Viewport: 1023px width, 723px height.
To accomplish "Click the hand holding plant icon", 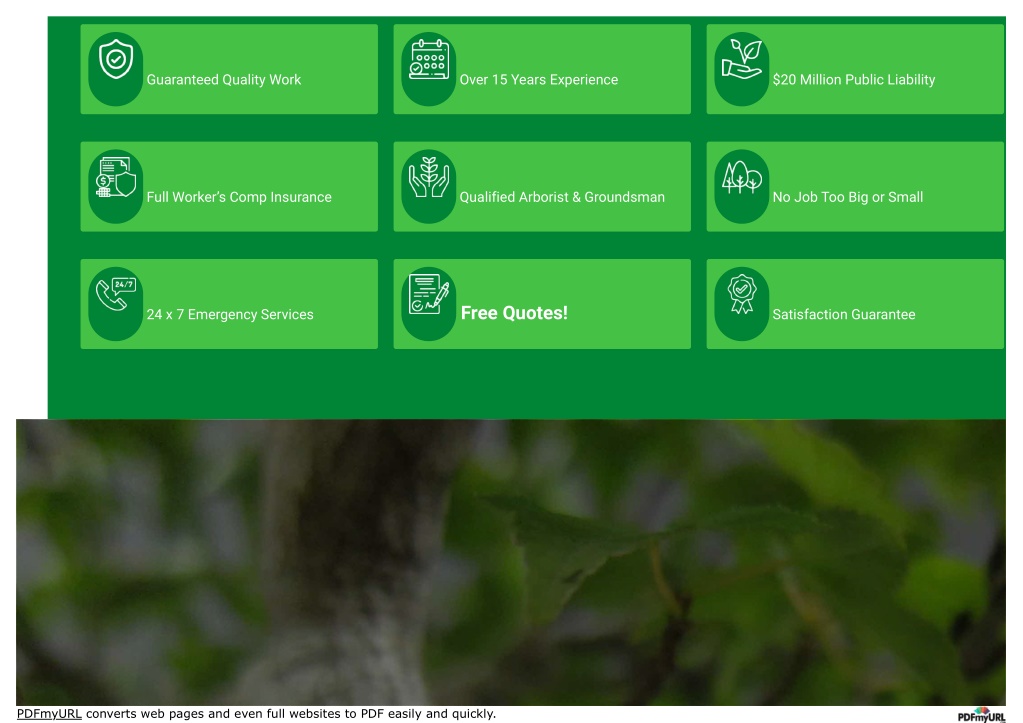I will [742, 59].
